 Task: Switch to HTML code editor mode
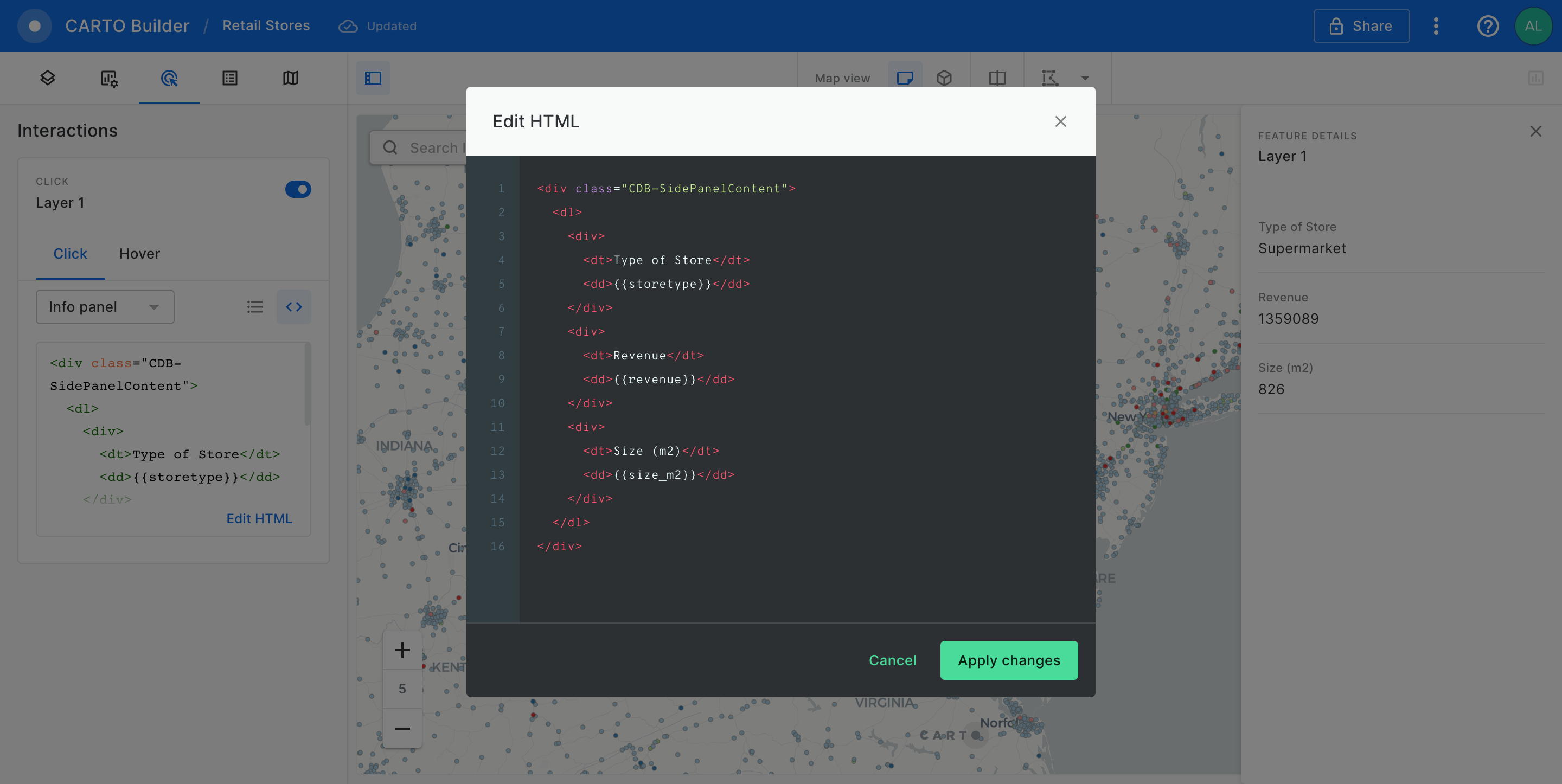(294, 307)
